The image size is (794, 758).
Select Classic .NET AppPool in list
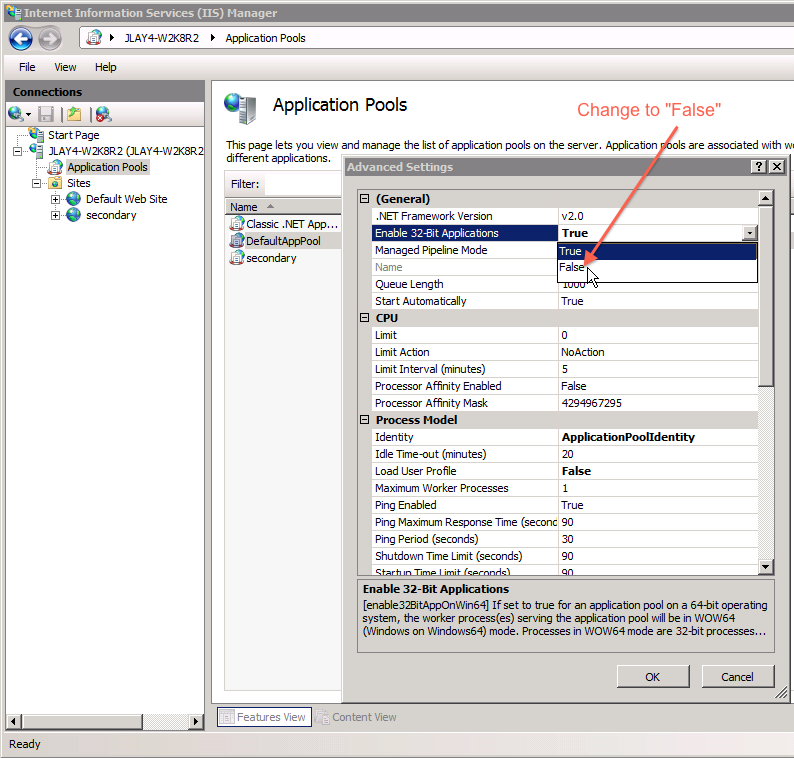pos(285,224)
